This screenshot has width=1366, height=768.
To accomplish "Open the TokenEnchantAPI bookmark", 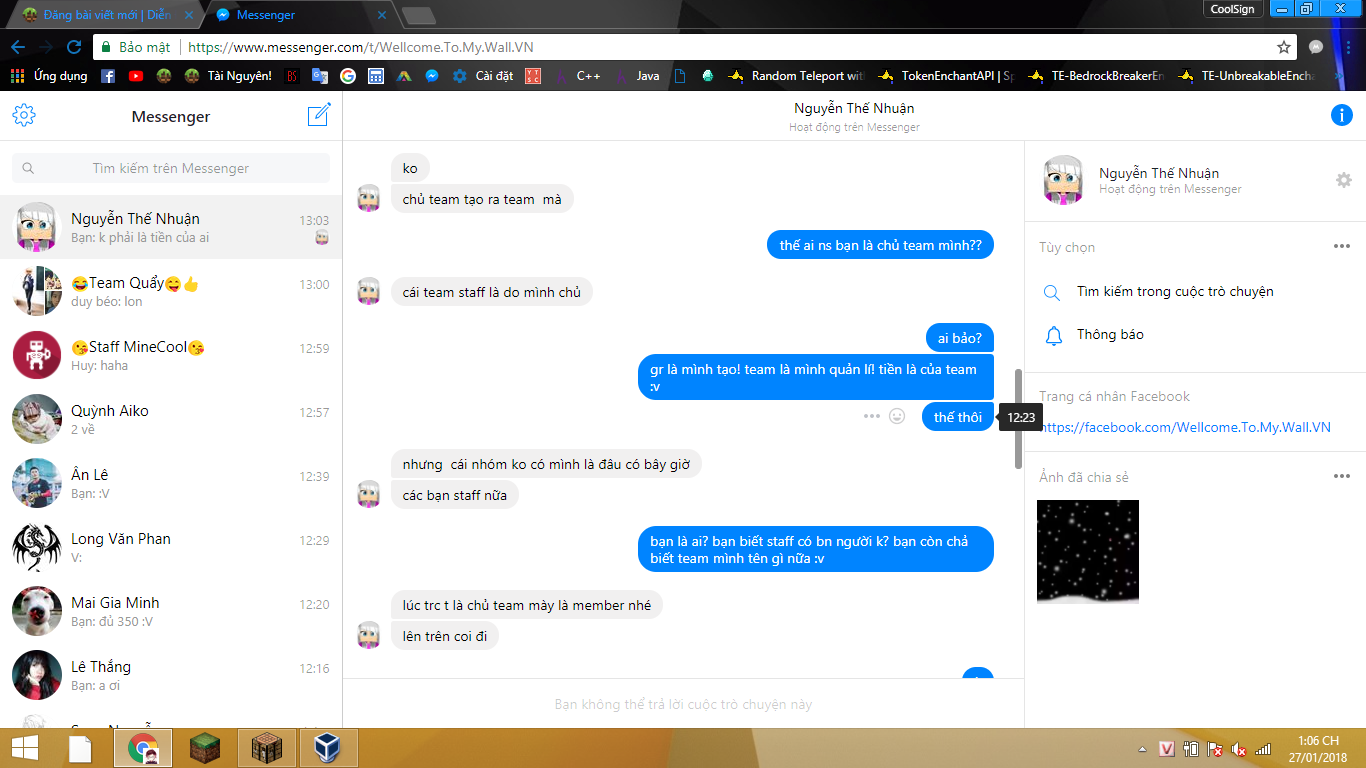I will [947, 76].
